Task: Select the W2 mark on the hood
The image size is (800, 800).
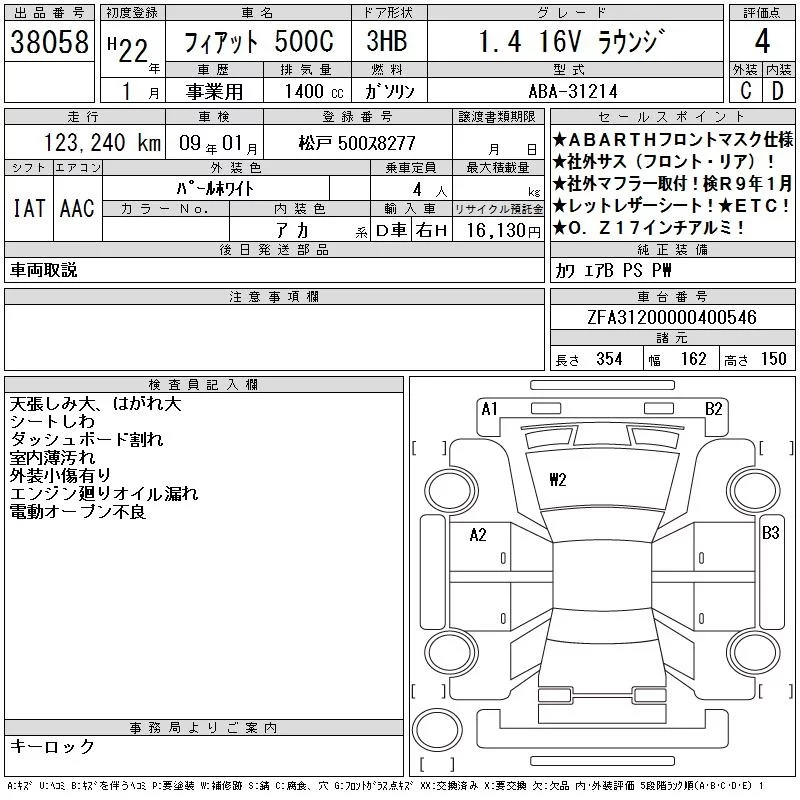Action: (x=558, y=480)
